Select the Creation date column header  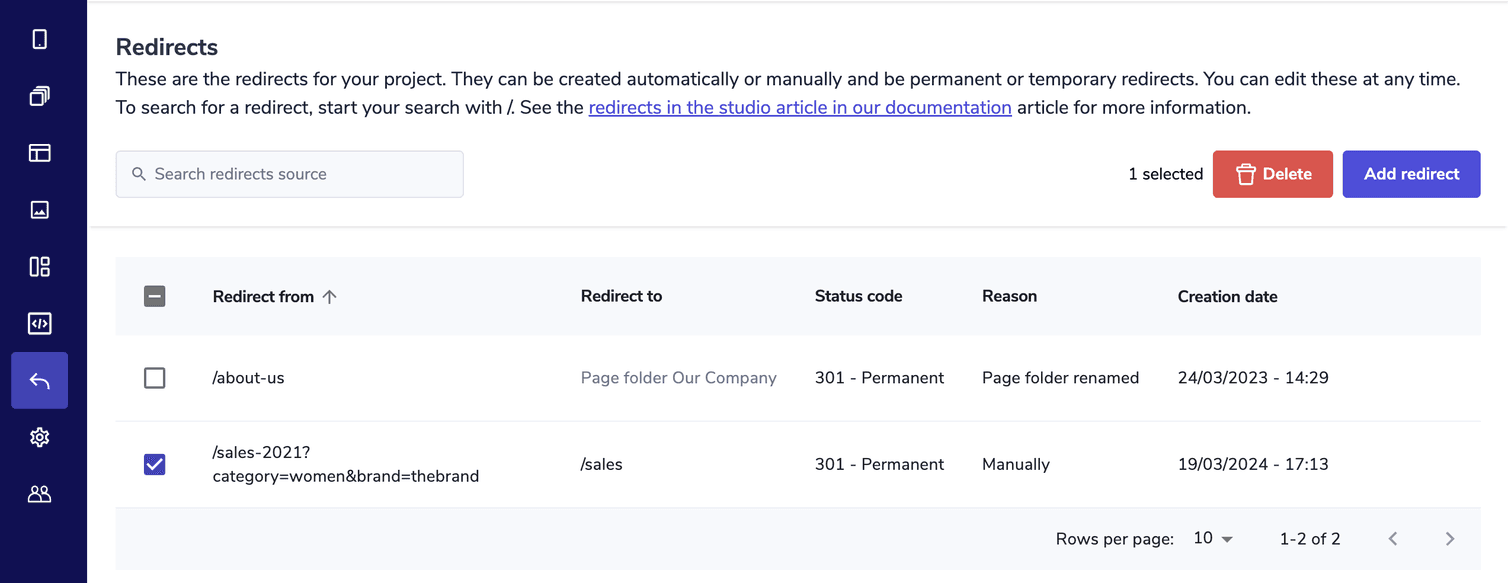[1227, 296]
